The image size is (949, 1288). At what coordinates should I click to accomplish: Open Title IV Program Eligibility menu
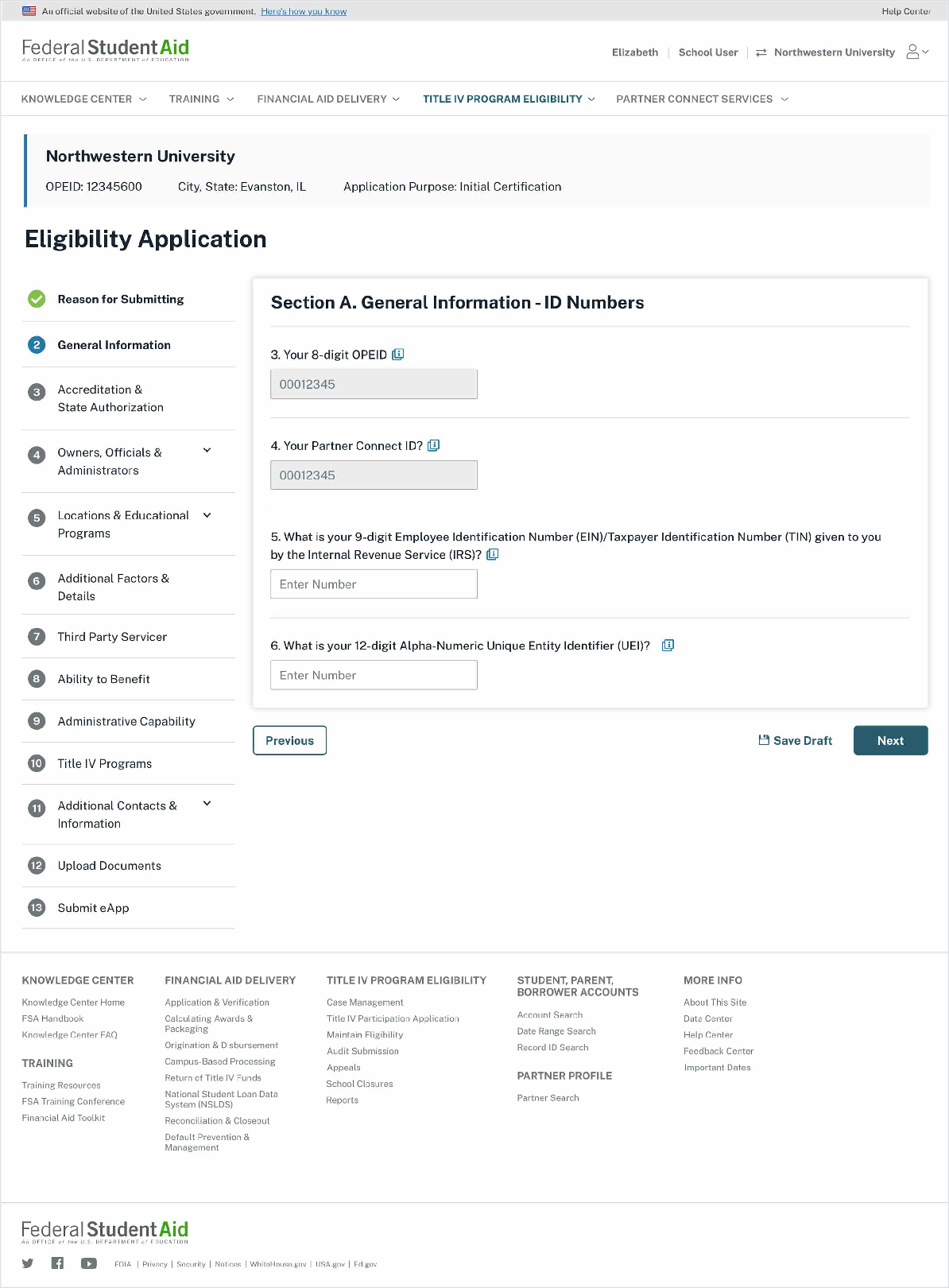(509, 99)
